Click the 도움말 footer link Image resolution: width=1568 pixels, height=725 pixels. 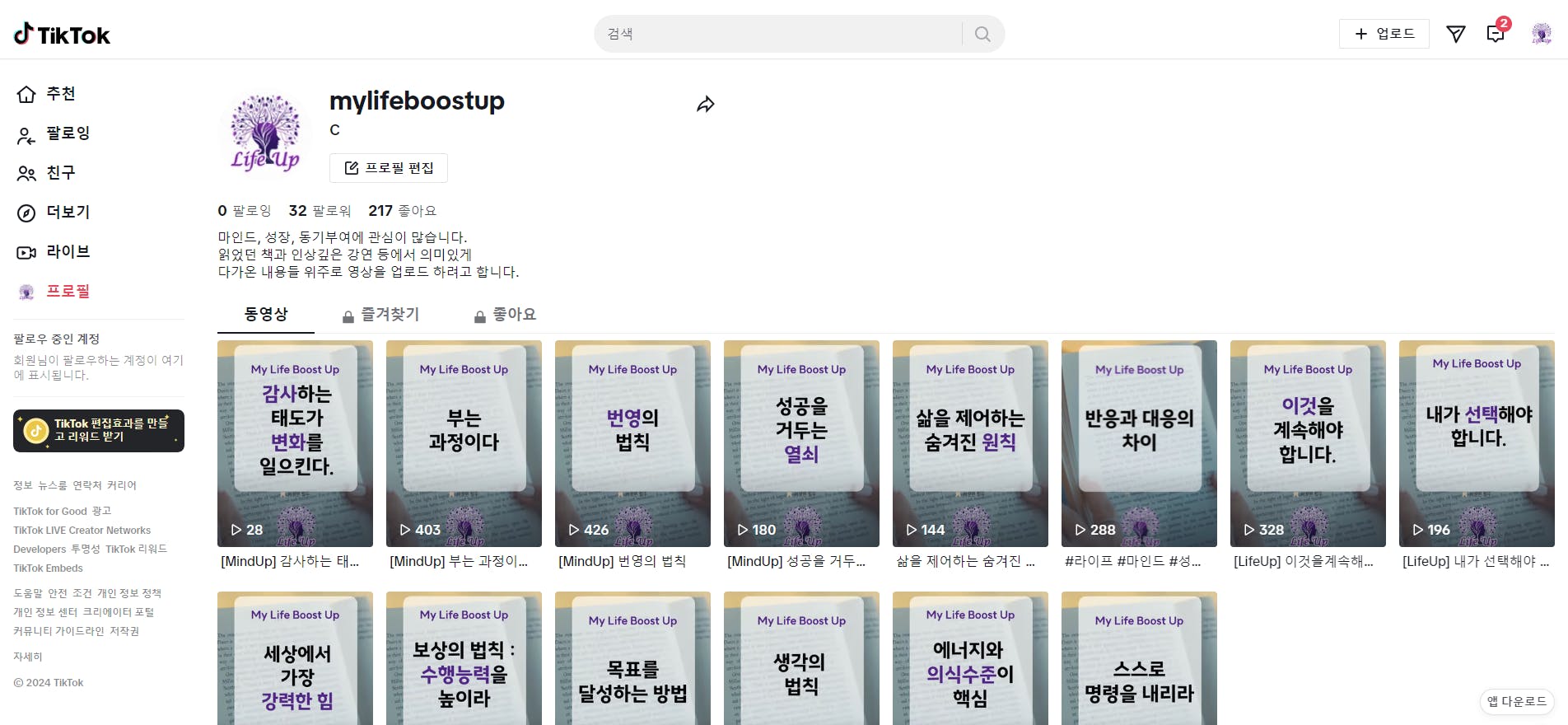point(28,593)
